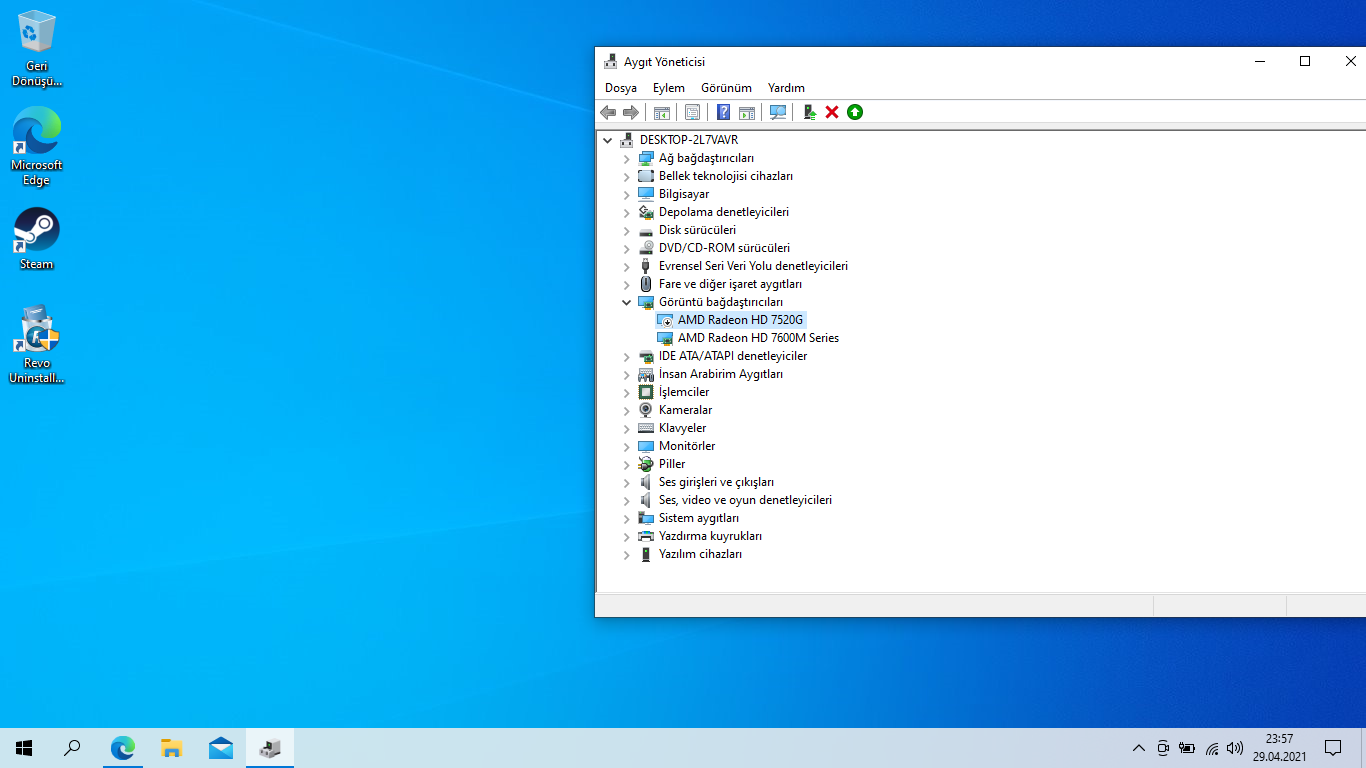Select AMD Radeon HD 7600M Series device

tap(758, 338)
